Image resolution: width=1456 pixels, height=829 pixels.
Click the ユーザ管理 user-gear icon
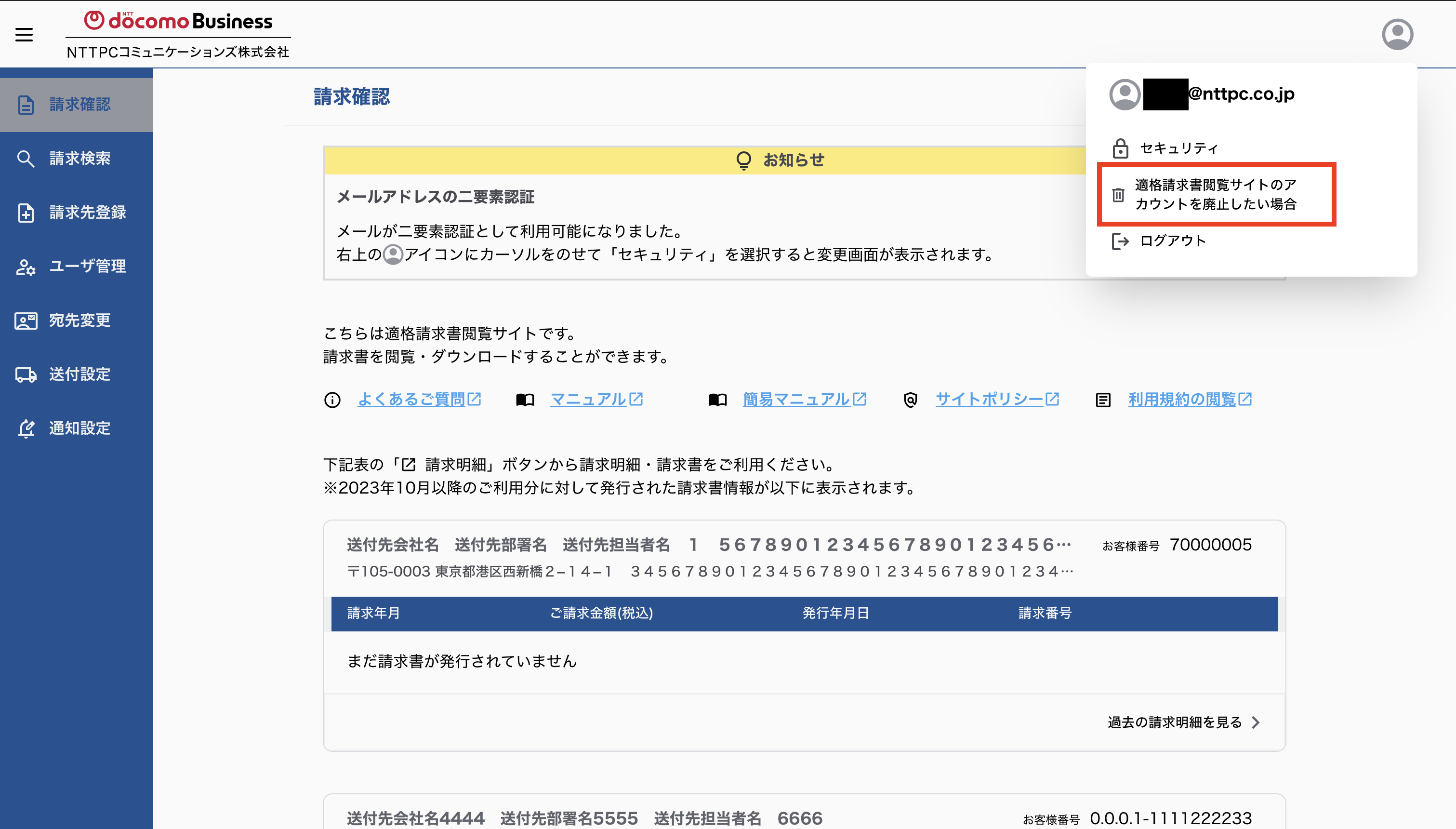[26, 267]
